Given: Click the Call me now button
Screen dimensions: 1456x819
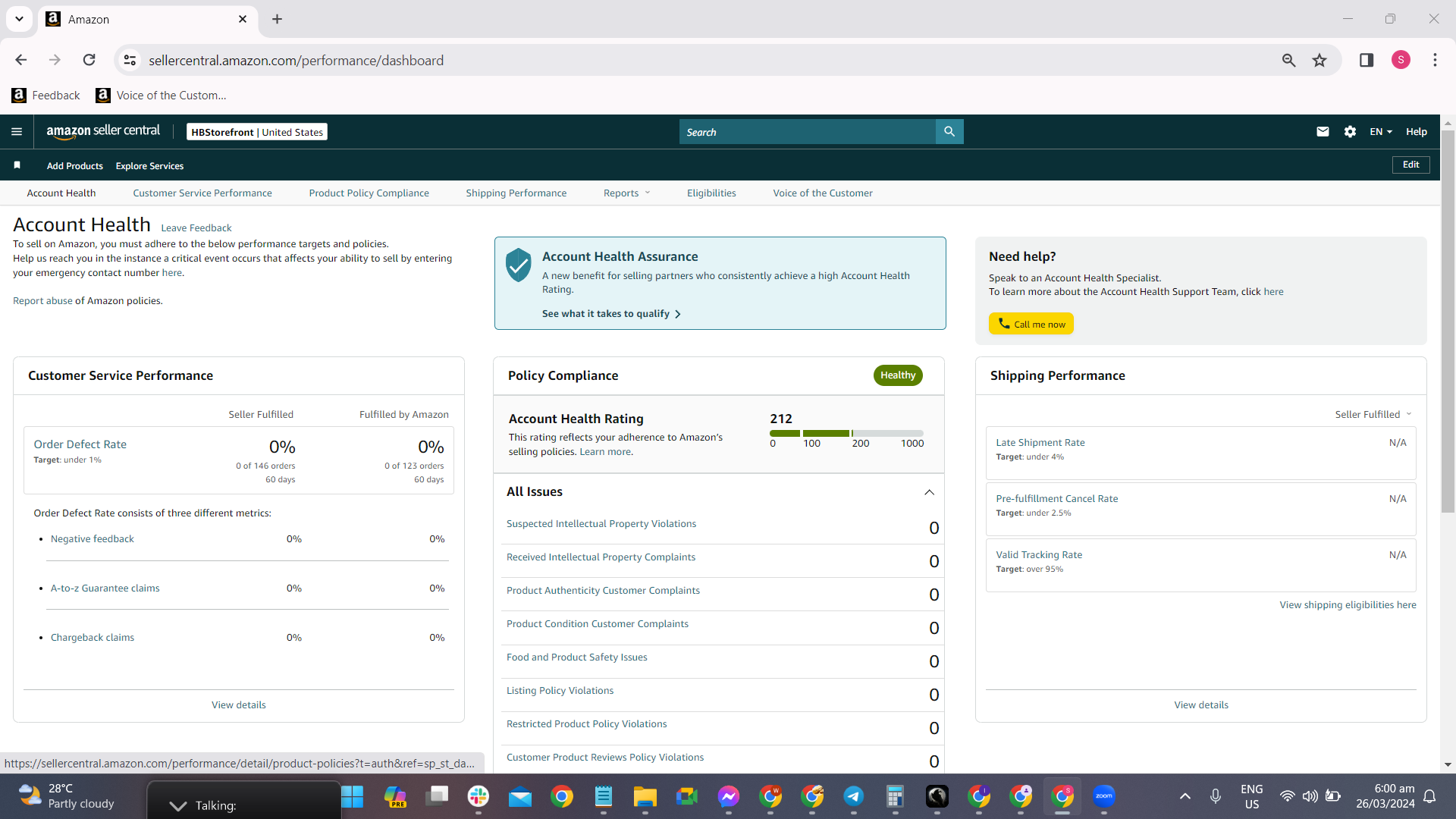Looking at the screenshot, I should click(x=1031, y=324).
